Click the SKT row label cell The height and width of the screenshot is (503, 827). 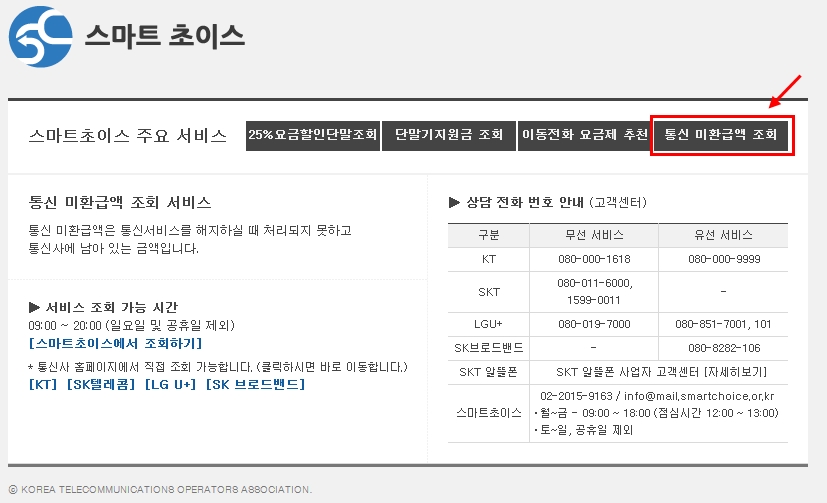coord(489,292)
